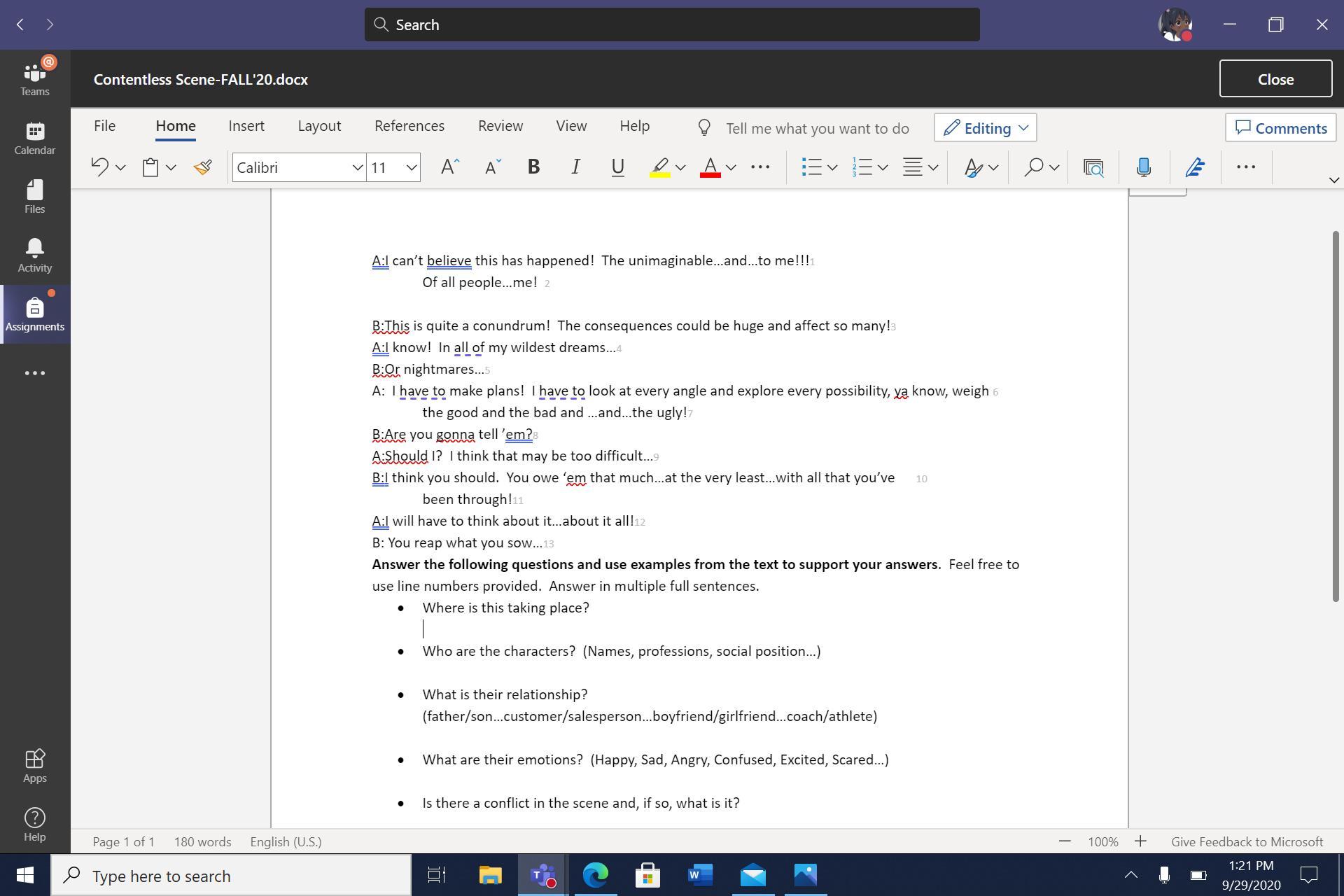The width and height of the screenshot is (1344, 896).
Task: Open the Review ribbon tab
Action: point(500,126)
